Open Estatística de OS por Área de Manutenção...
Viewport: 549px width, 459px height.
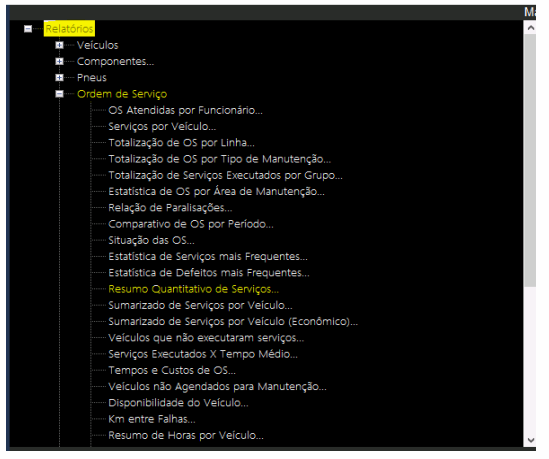(x=216, y=192)
